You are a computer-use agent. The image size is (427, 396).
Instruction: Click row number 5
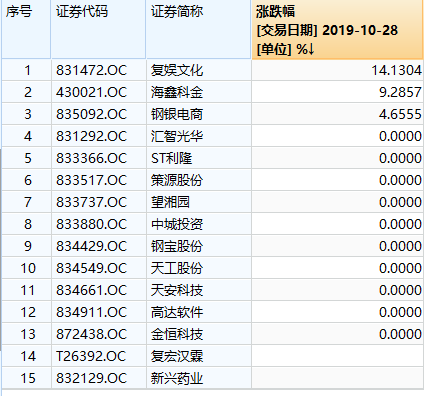tap(28, 158)
